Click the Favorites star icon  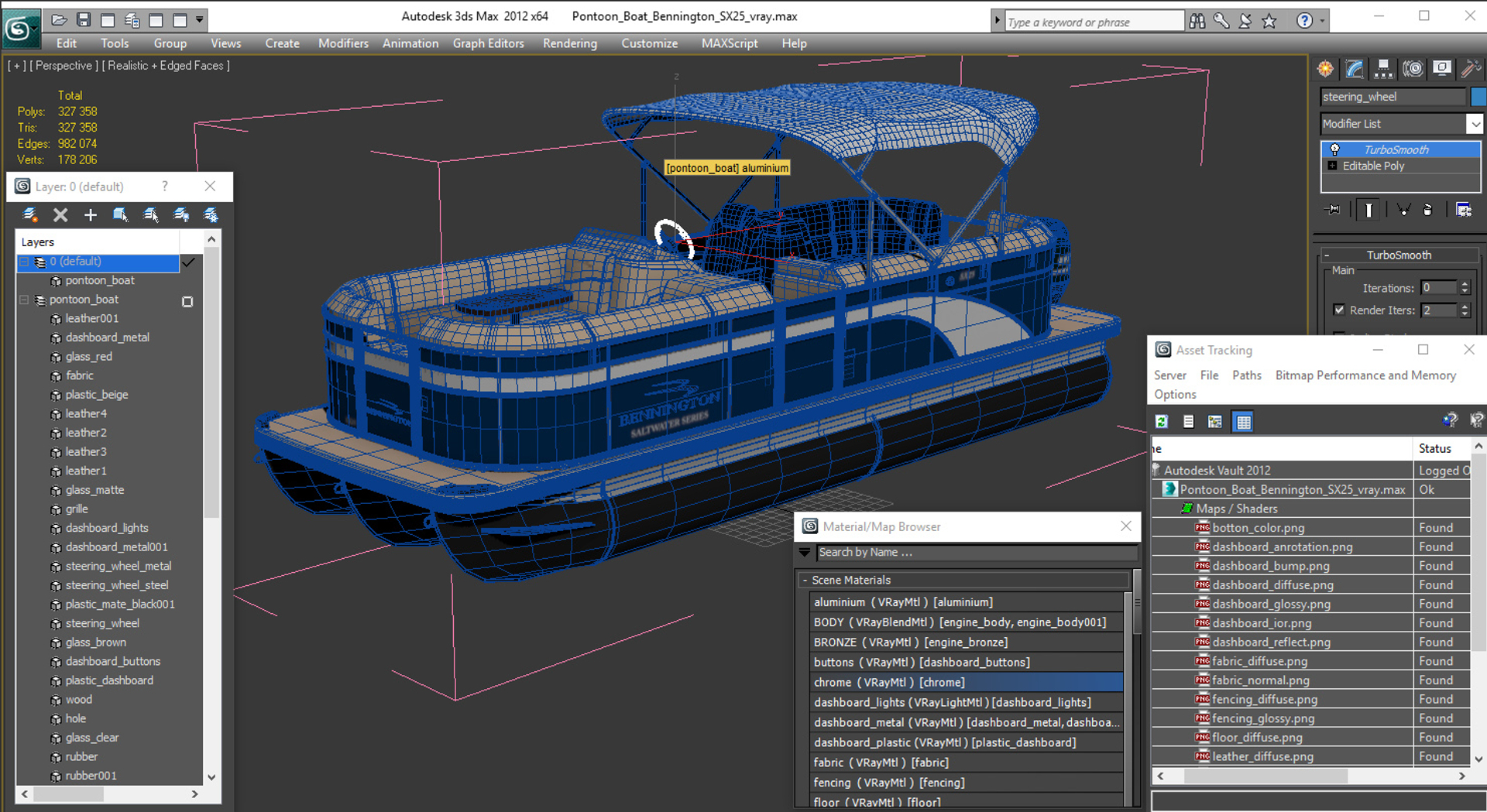[x=1269, y=21]
